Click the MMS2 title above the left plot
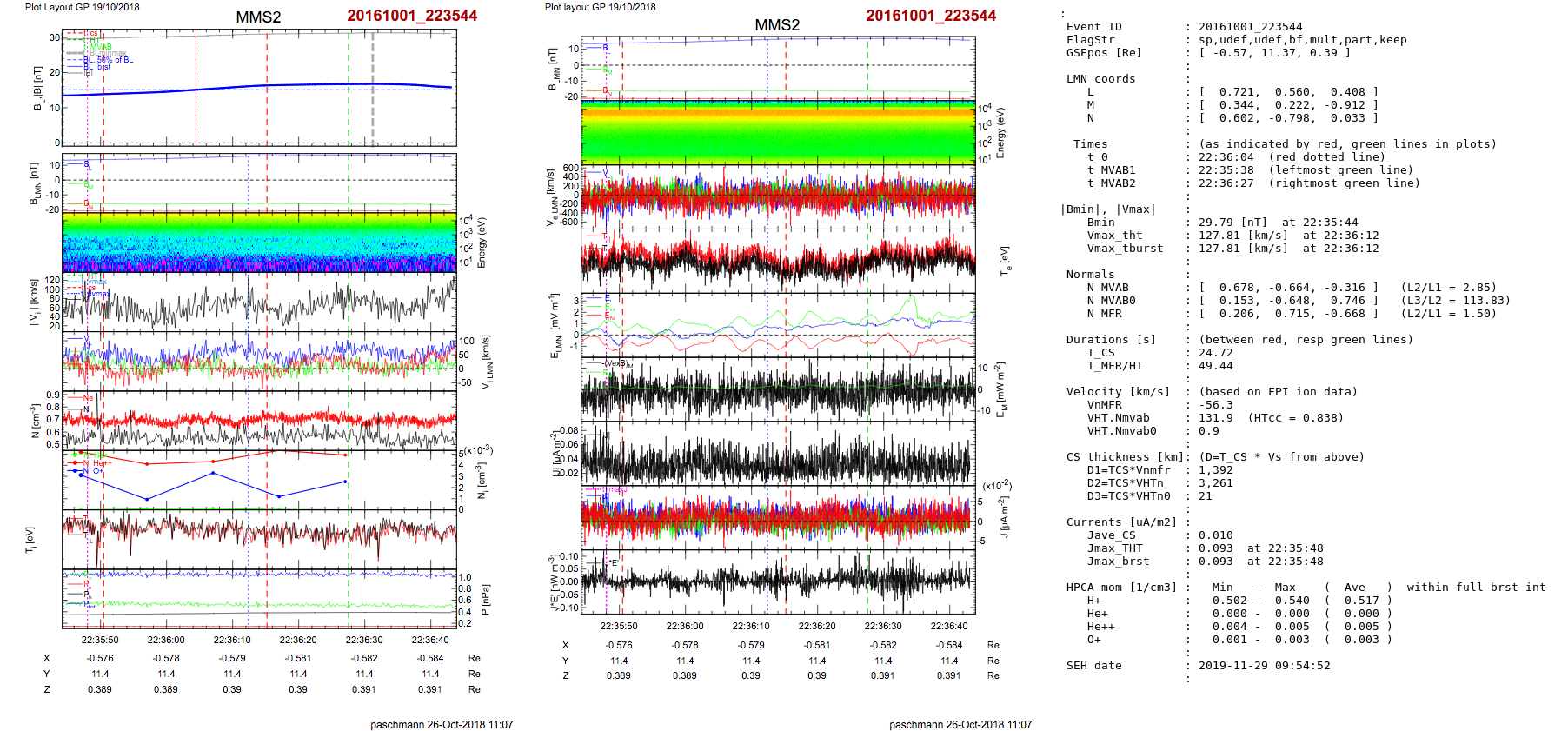Image resolution: width=1568 pixels, height=731 pixels. [x=258, y=17]
